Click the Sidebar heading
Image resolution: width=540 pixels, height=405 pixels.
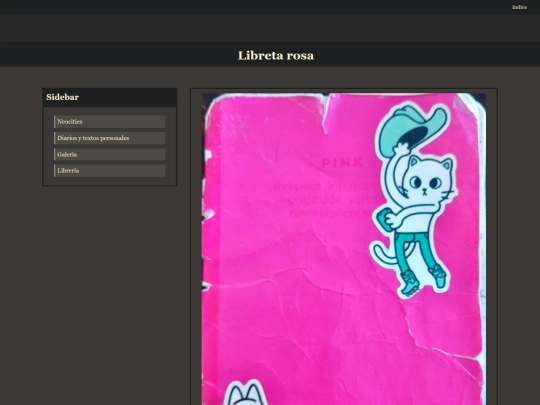(x=63, y=97)
